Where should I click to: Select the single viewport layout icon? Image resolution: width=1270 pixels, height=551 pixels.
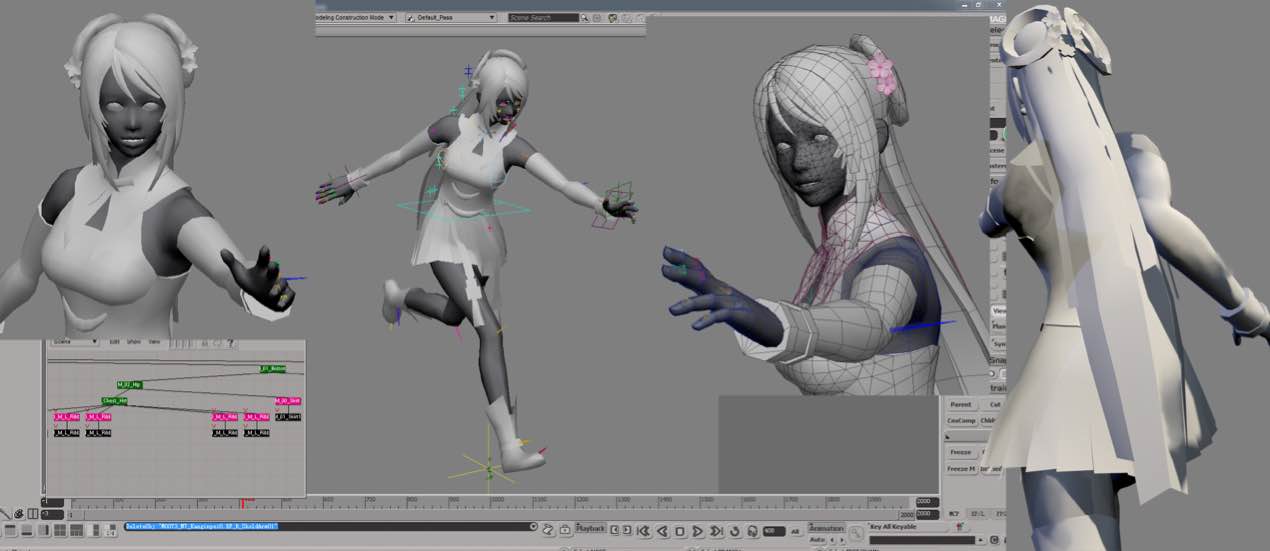click(10, 530)
